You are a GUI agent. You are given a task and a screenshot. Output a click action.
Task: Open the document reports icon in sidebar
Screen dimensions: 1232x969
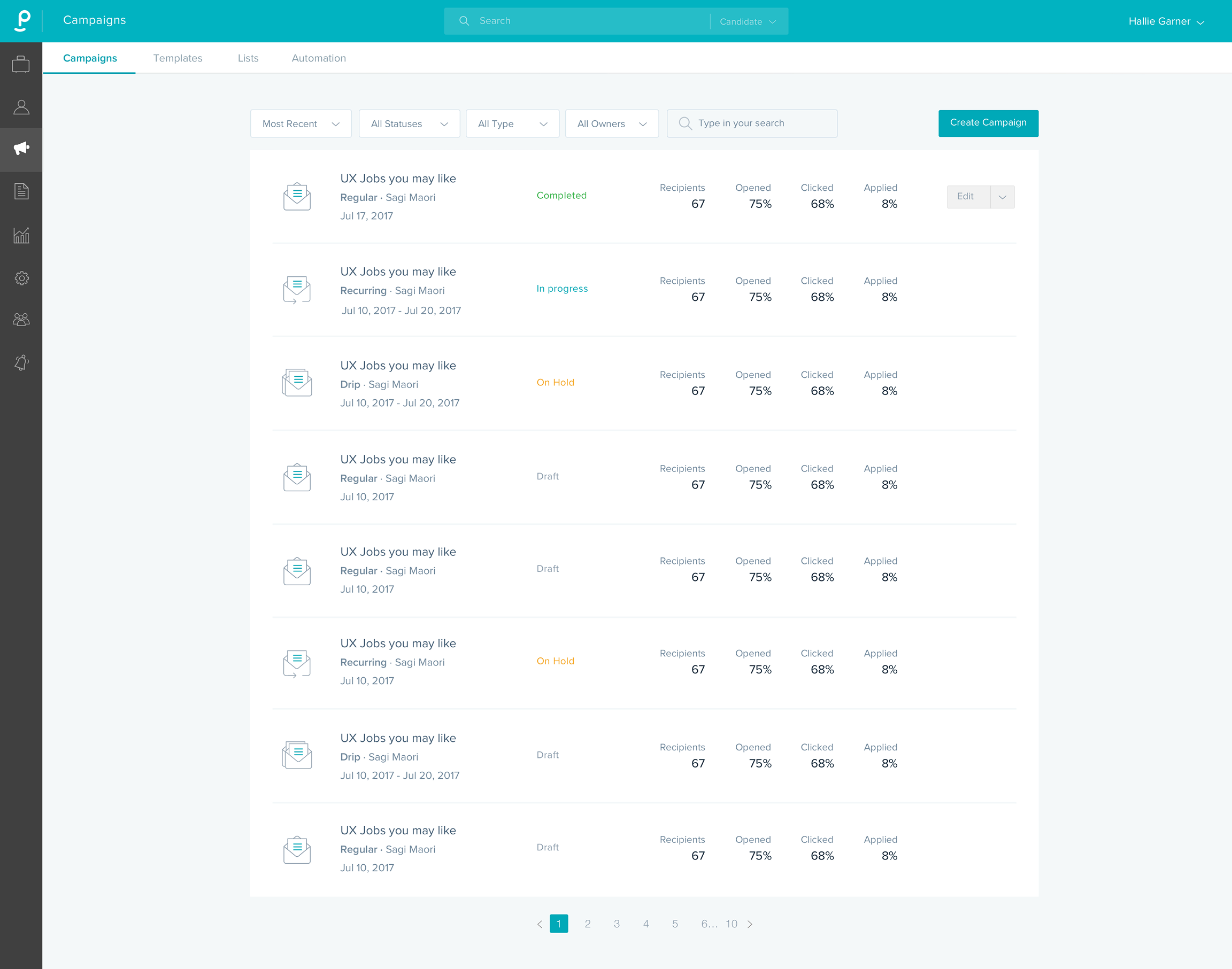coord(21,192)
